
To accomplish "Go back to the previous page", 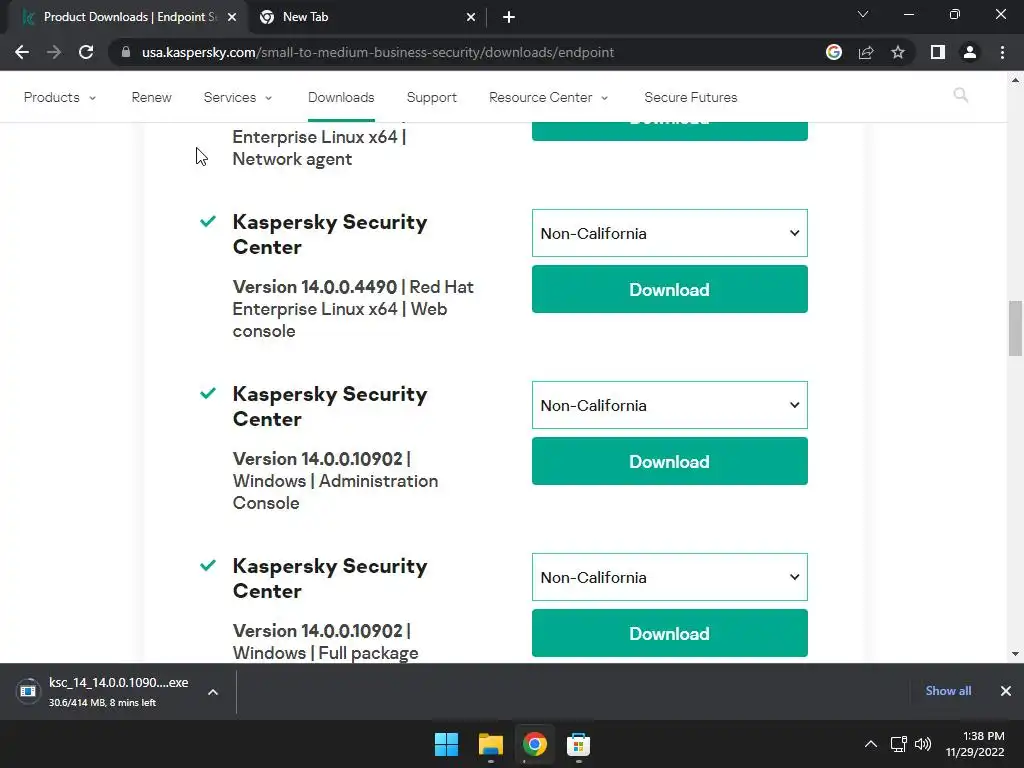I will [x=22, y=52].
